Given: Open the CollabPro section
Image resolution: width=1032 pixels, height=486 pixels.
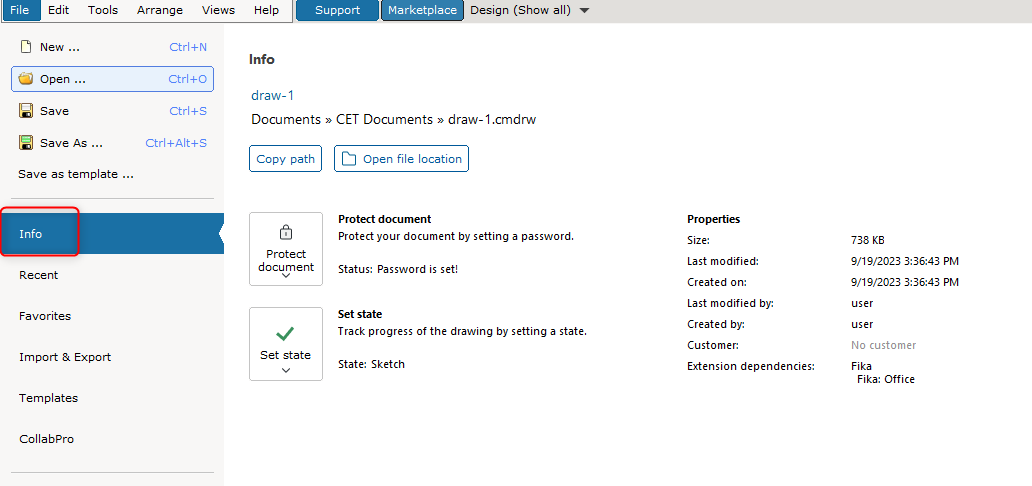Looking at the screenshot, I should point(47,439).
